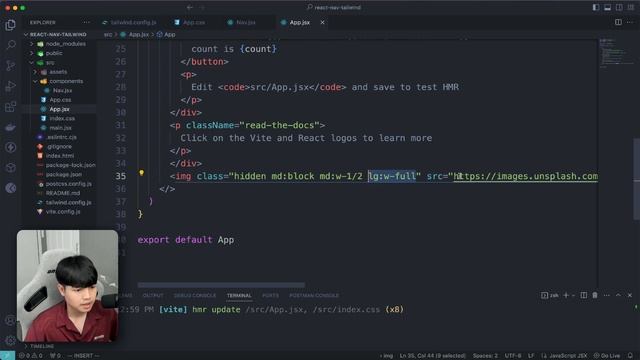The height and width of the screenshot is (360, 640).
Task: Open README.md in the file tree
Action: pos(62,193)
